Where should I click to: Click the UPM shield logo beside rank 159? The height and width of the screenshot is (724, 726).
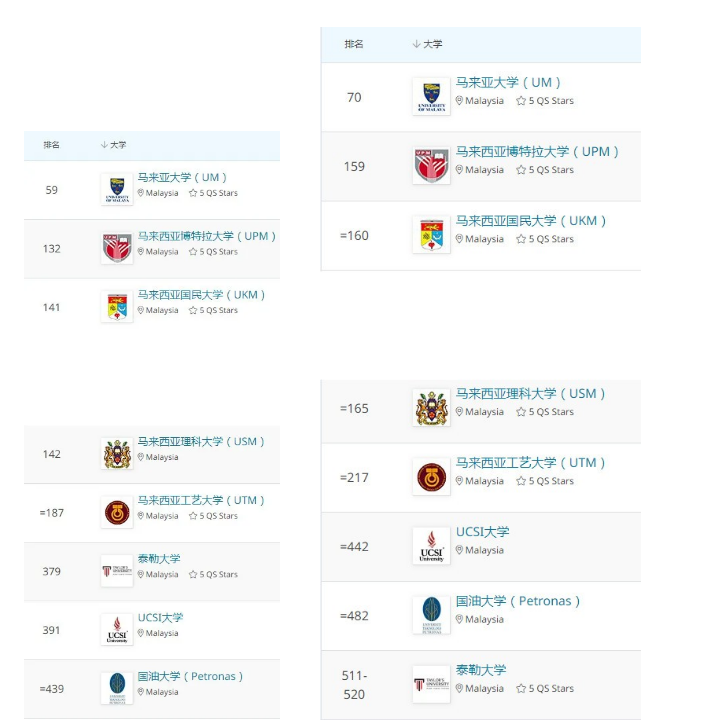[431, 166]
